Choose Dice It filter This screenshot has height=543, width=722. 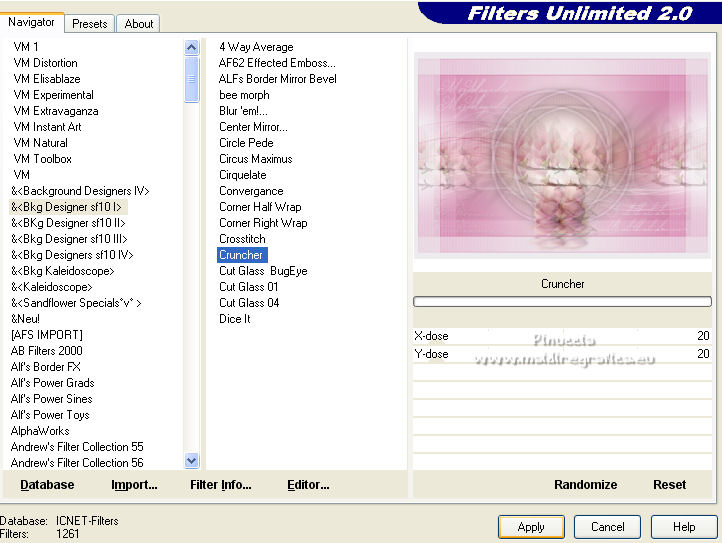[234, 319]
